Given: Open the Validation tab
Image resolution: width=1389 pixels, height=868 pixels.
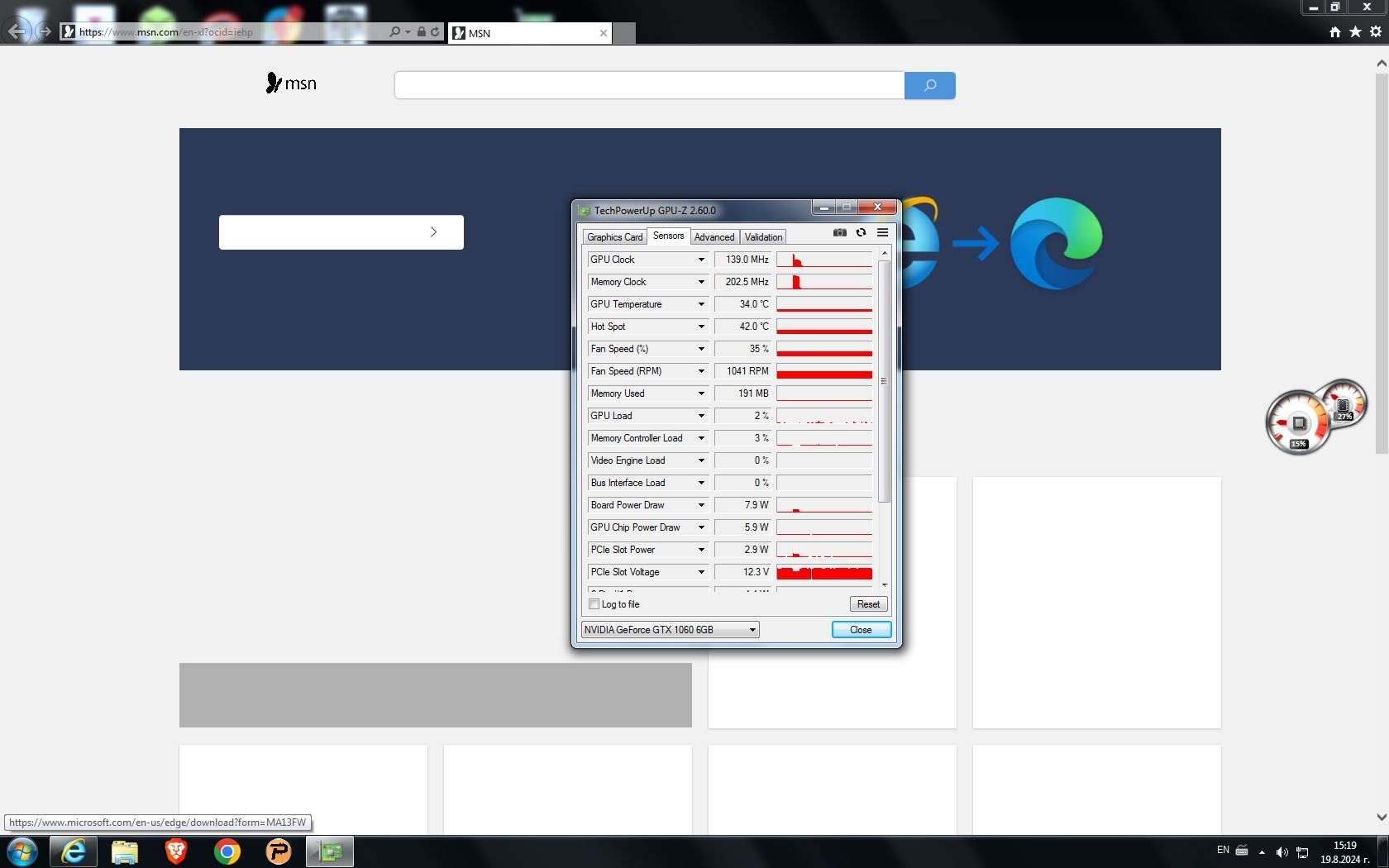Looking at the screenshot, I should pyautogui.click(x=763, y=237).
